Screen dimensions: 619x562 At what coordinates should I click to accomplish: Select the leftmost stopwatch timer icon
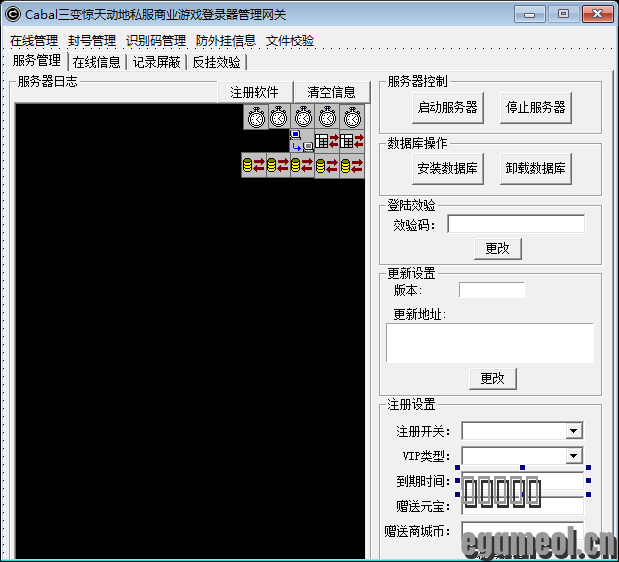(x=256, y=117)
